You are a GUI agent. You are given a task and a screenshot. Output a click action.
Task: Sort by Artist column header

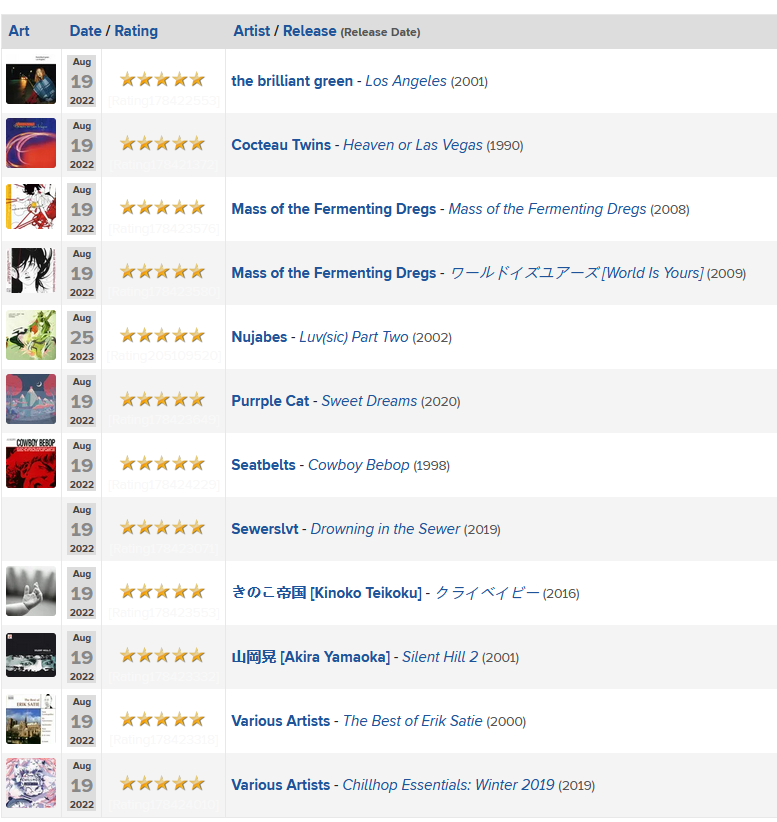coord(252,31)
